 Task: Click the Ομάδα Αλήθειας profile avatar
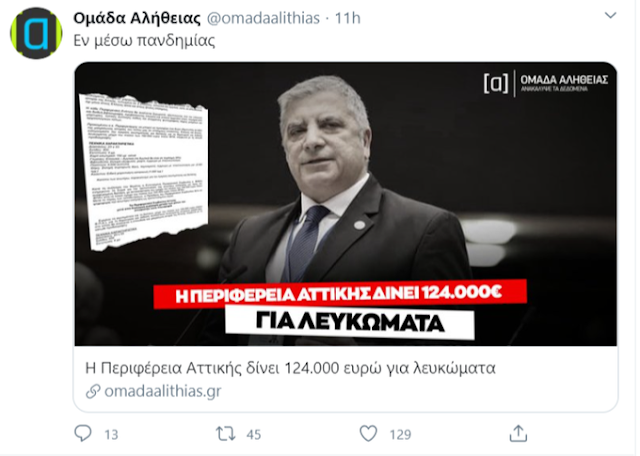pos(36,33)
